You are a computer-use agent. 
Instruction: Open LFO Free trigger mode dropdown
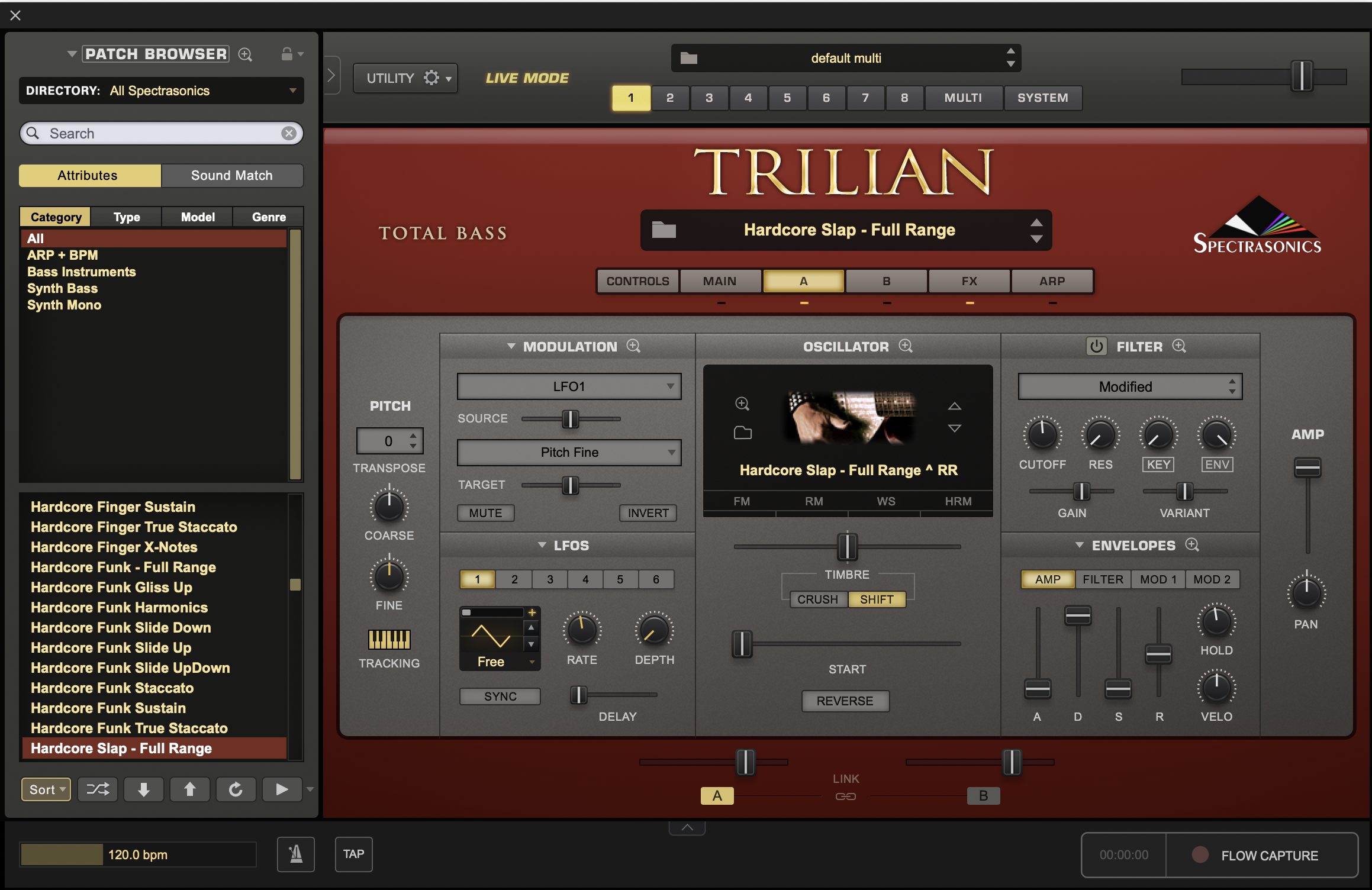point(500,662)
